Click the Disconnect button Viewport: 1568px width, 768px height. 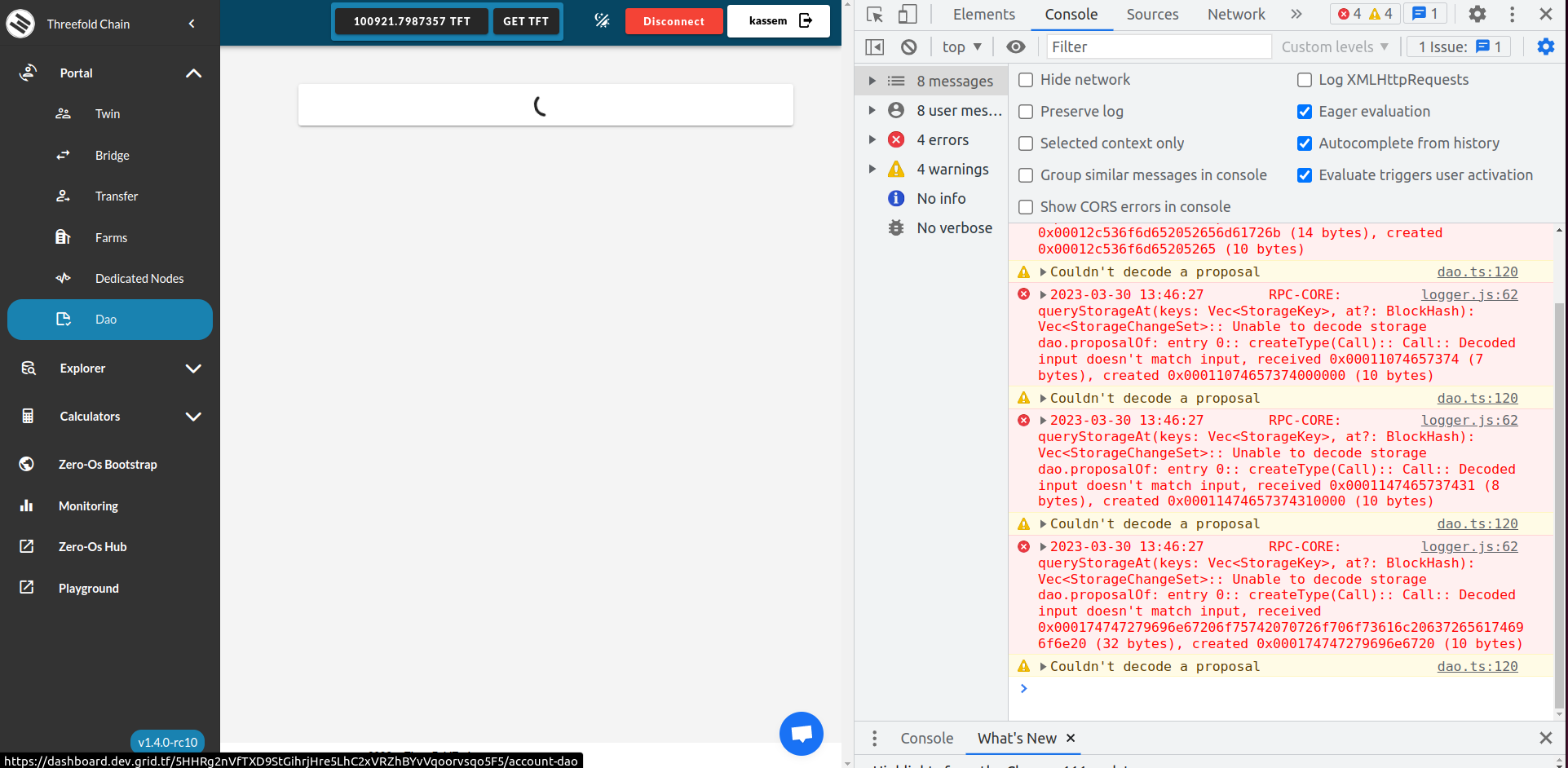pos(674,21)
